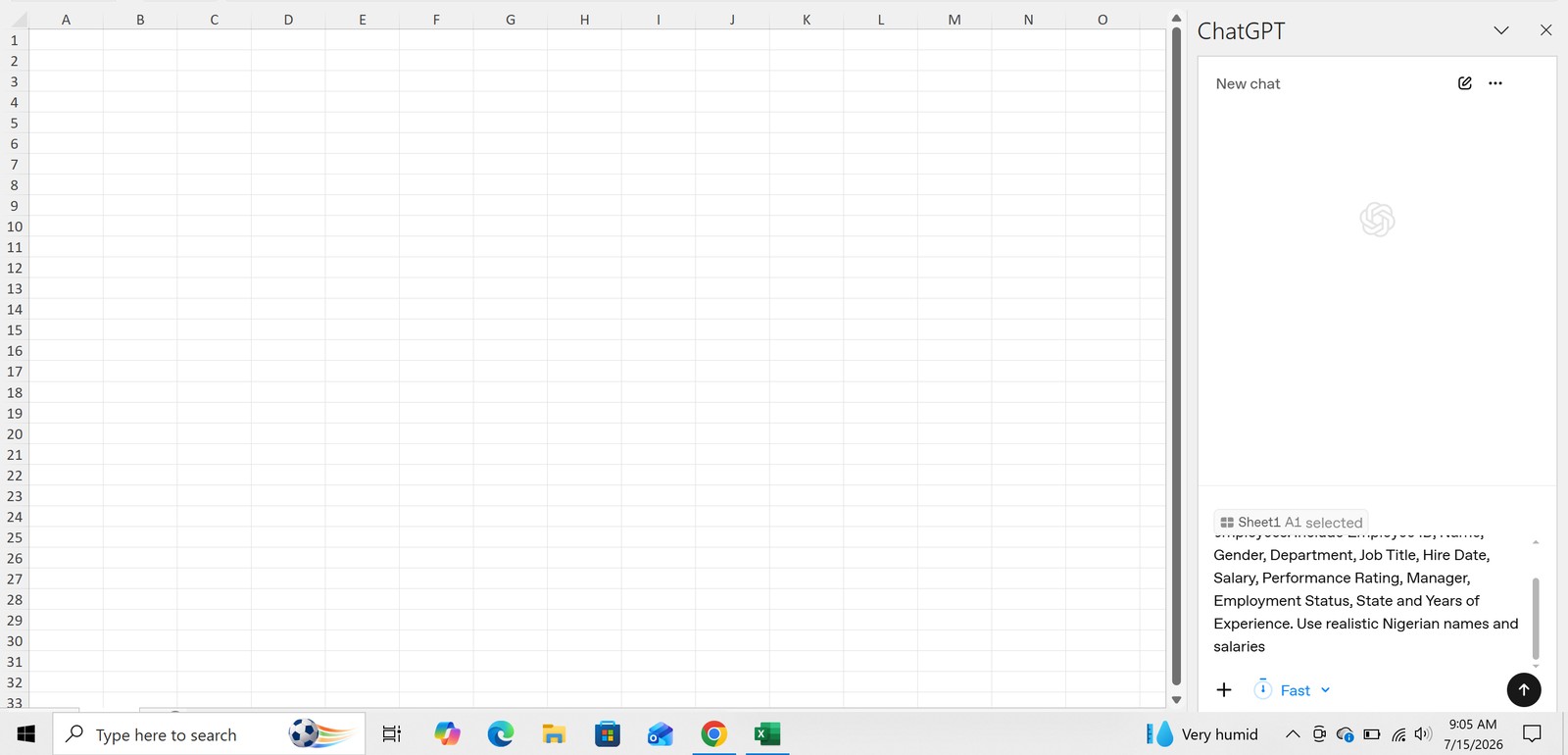Click the spreadsheet scroll-up arrow
Screen dimensions: 1568x755
coord(1176,19)
